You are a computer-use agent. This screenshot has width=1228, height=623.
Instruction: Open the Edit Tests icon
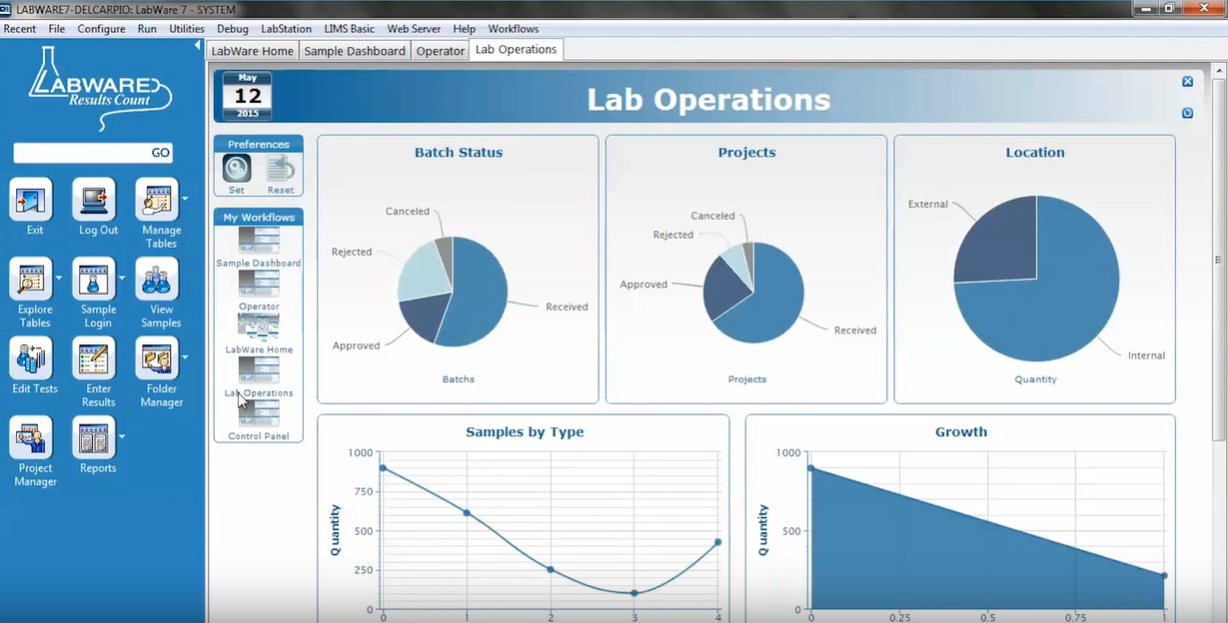pos(31,358)
